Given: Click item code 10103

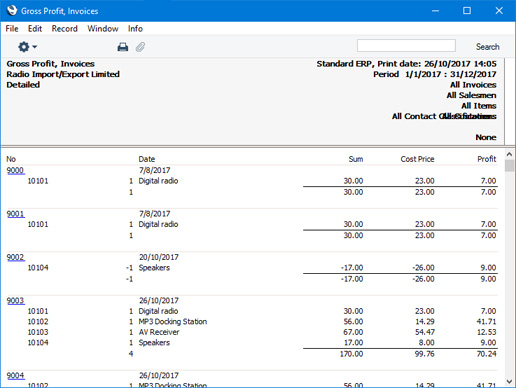Looking at the screenshot, I should click(38, 332).
